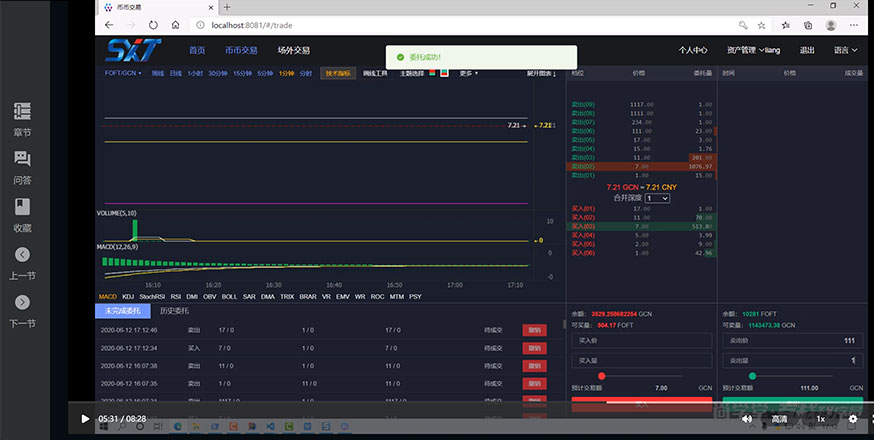Open the 语言 language dropdown
This screenshot has width=874, height=440.
tap(845, 50)
